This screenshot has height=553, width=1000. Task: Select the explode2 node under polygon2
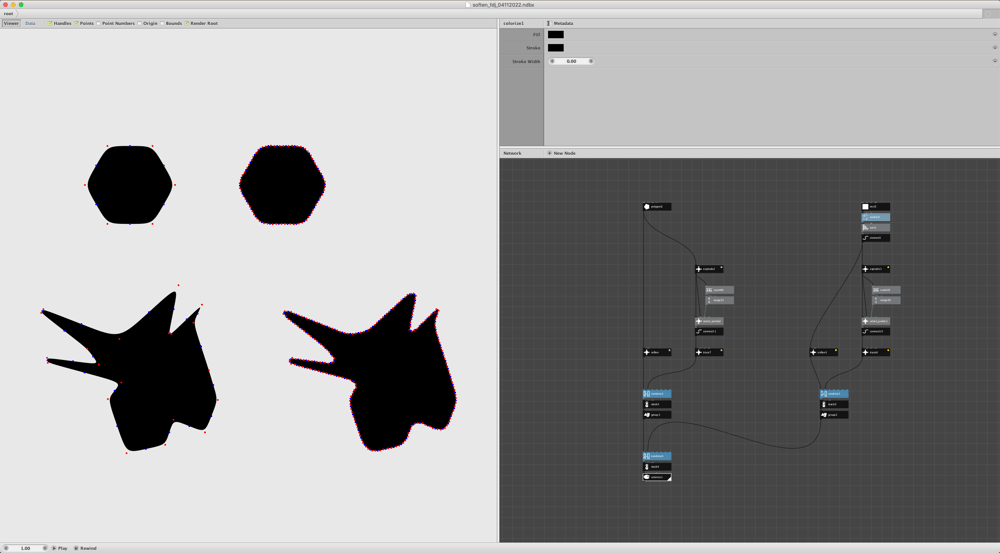click(x=709, y=269)
